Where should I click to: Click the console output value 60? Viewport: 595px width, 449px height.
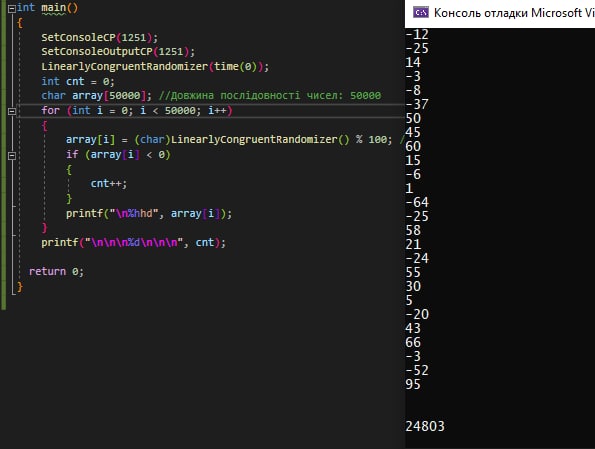(x=413, y=147)
